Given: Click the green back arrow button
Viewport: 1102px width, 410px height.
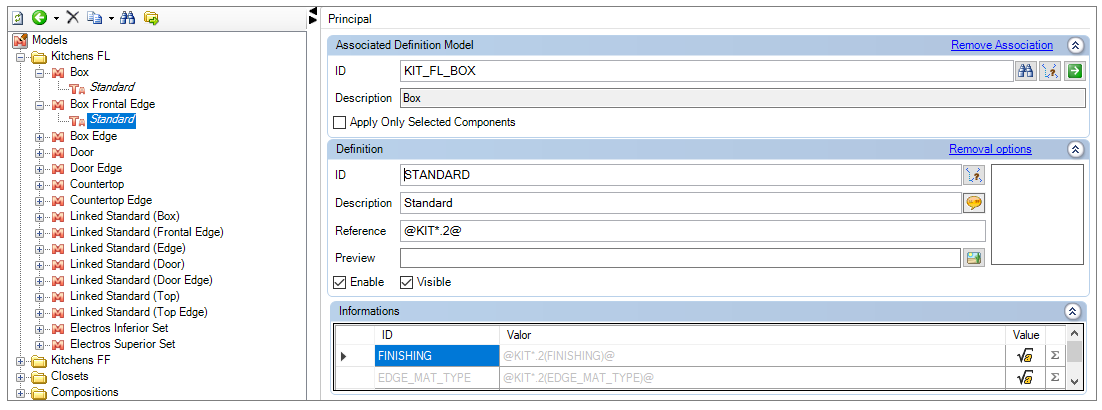Looking at the screenshot, I should pos(39,18).
